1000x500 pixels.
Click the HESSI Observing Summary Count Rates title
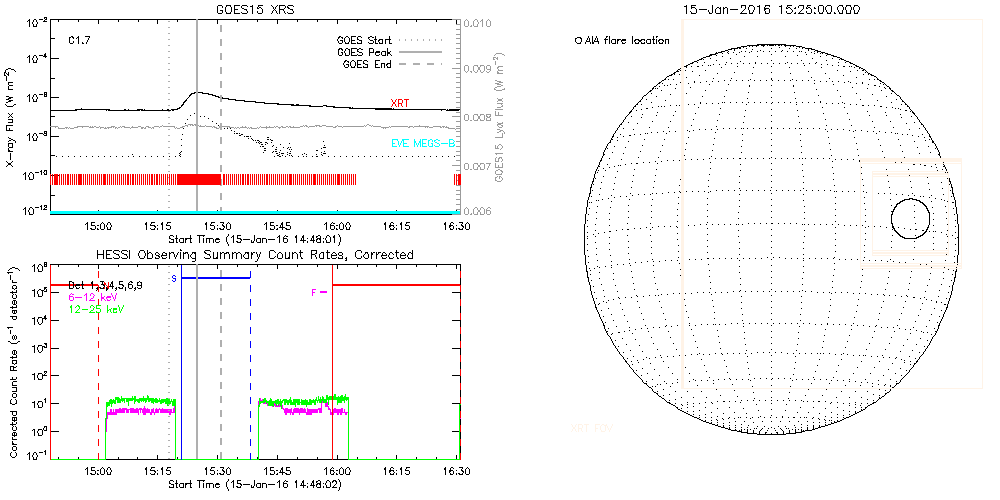point(255,255)
